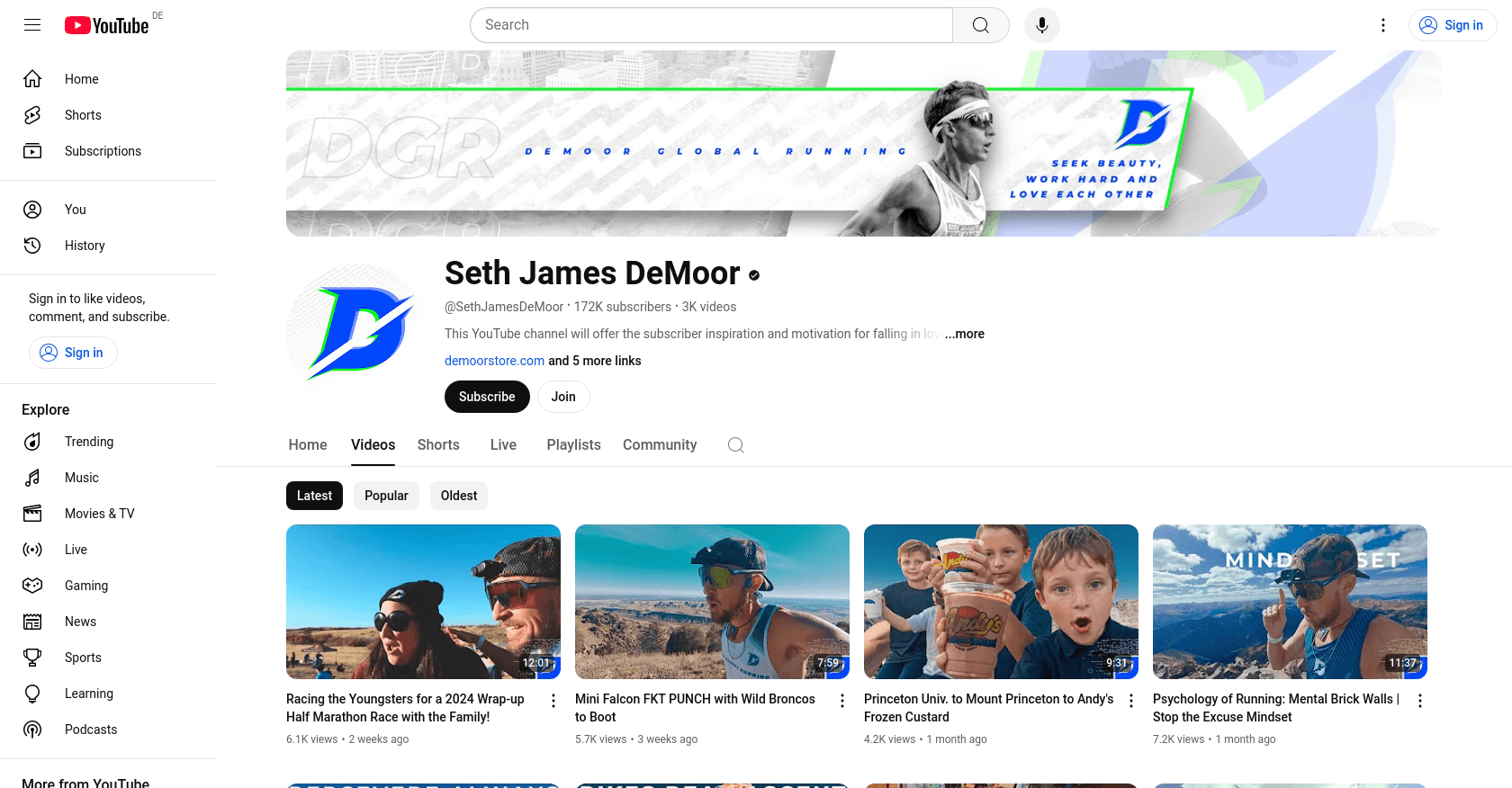Select the Latest sort chip
Viewport: 1512px width, 788px height.
pyautogui.click(x=314, y=496)
